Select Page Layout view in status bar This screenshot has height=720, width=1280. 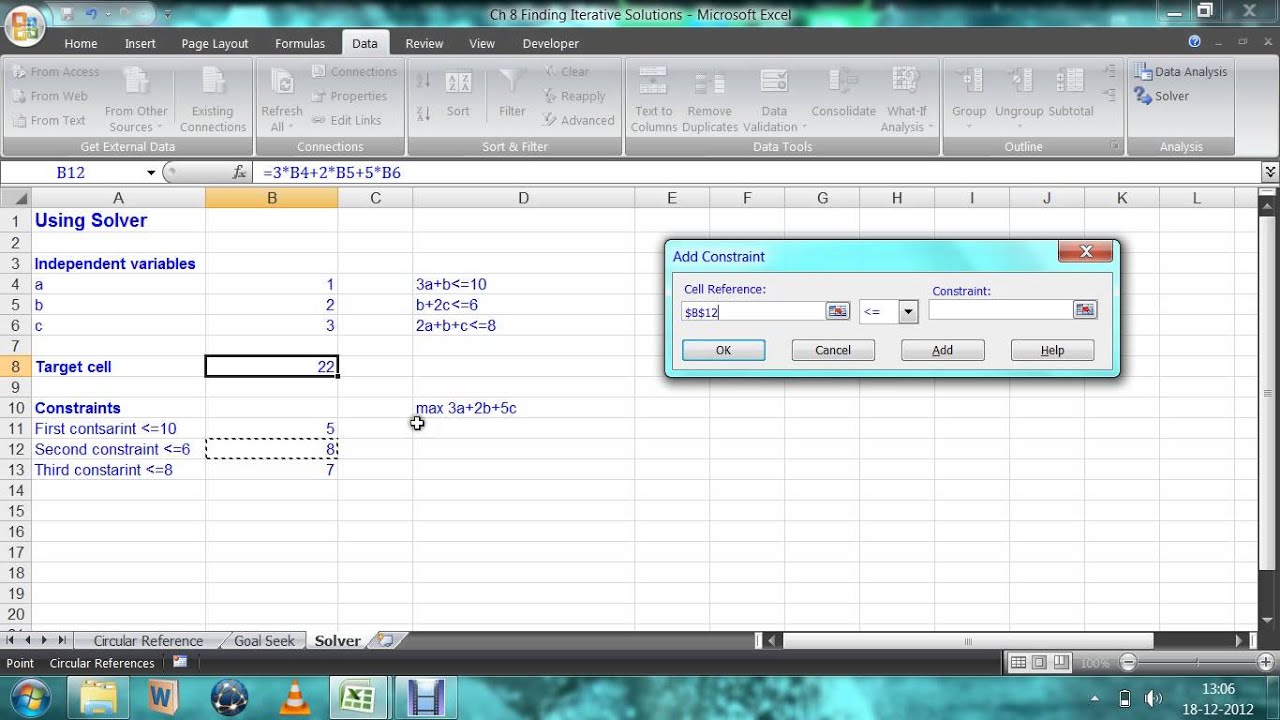pyautogui.click(x=1039, y=663)
